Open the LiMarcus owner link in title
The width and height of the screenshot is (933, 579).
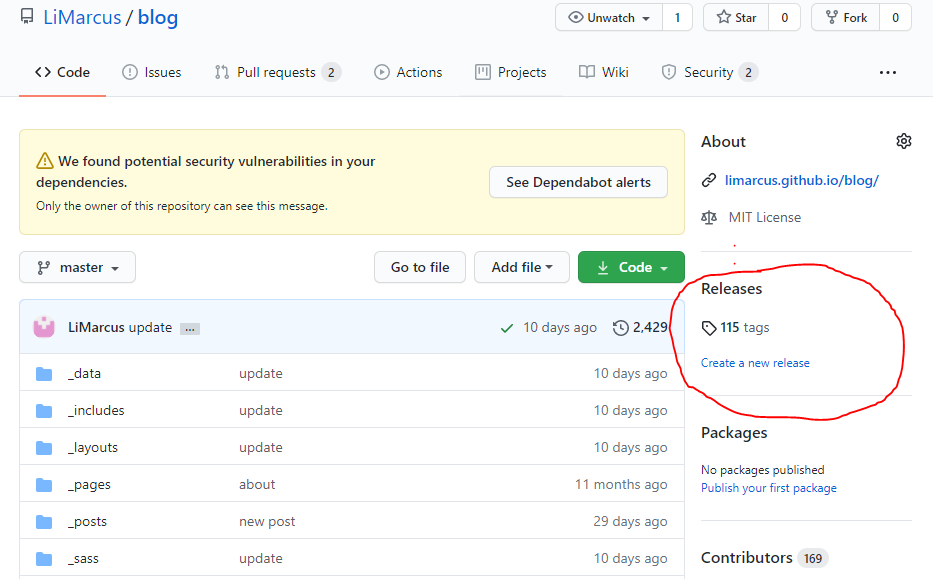coord(82,17)
